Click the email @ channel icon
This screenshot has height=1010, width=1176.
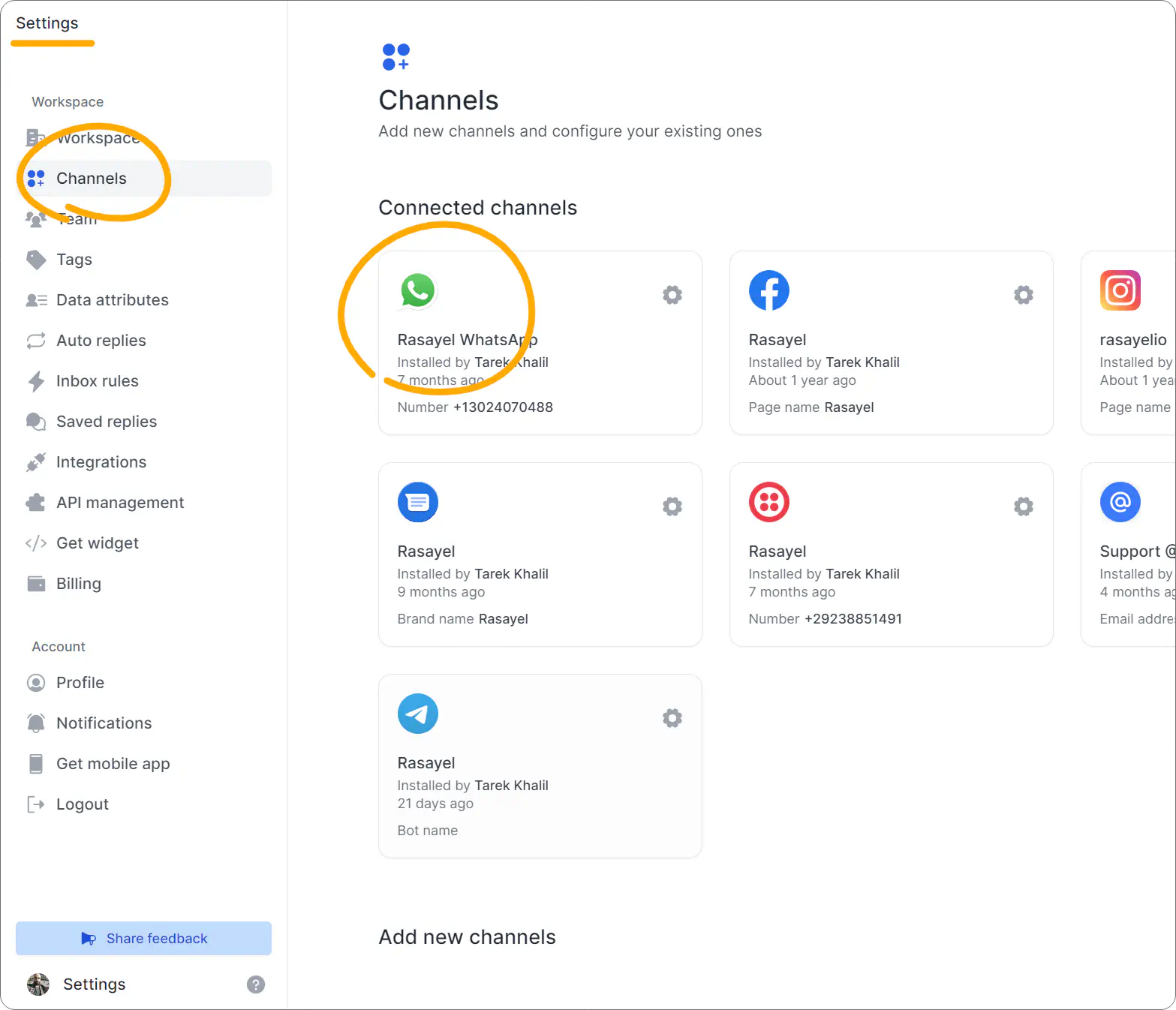1120,502
